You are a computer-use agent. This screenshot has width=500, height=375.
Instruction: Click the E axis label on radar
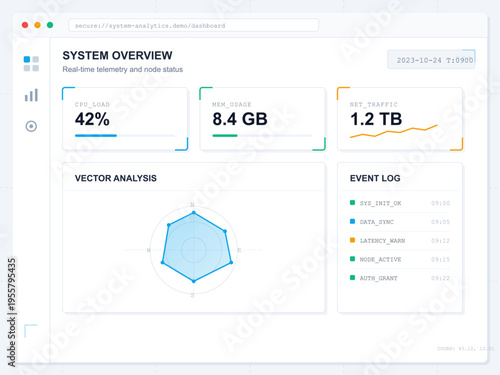[x=239, y=250]
